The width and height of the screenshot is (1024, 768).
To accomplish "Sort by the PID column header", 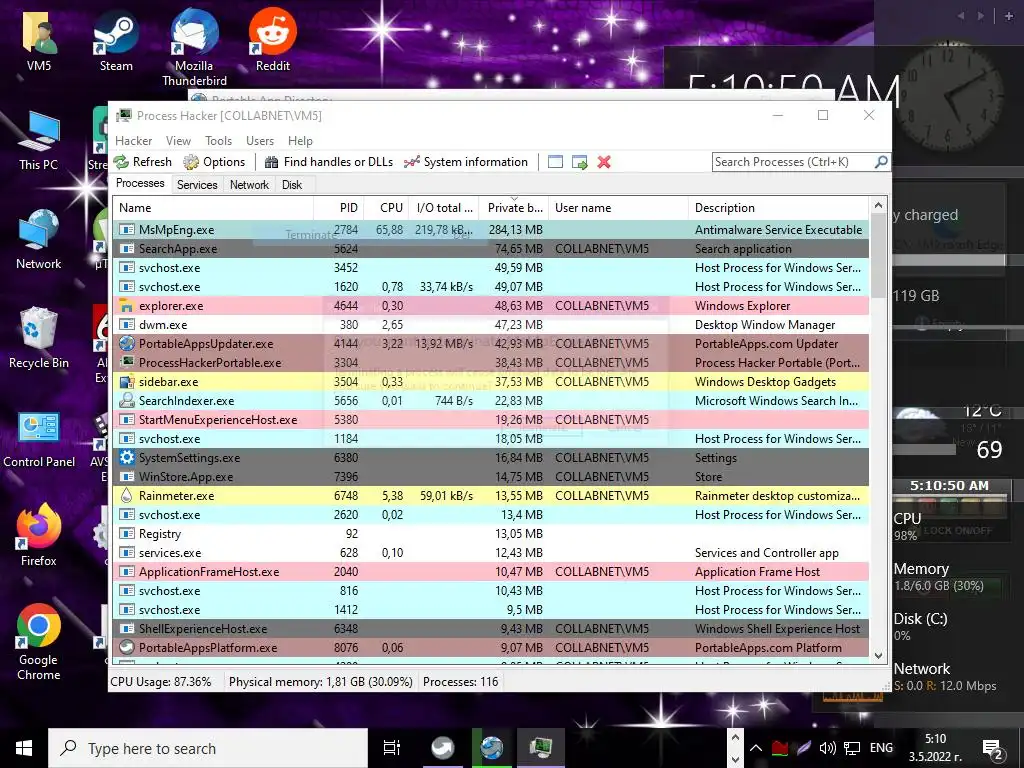I will click(338, 208).
